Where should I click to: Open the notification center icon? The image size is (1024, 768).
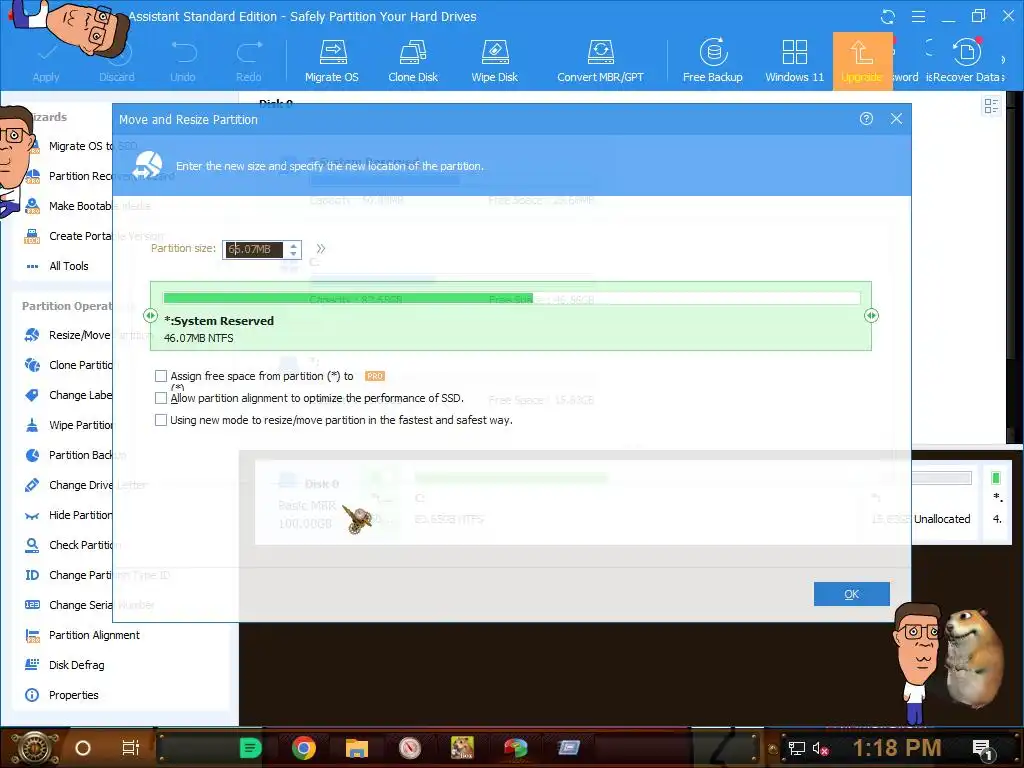pos(982,748)
